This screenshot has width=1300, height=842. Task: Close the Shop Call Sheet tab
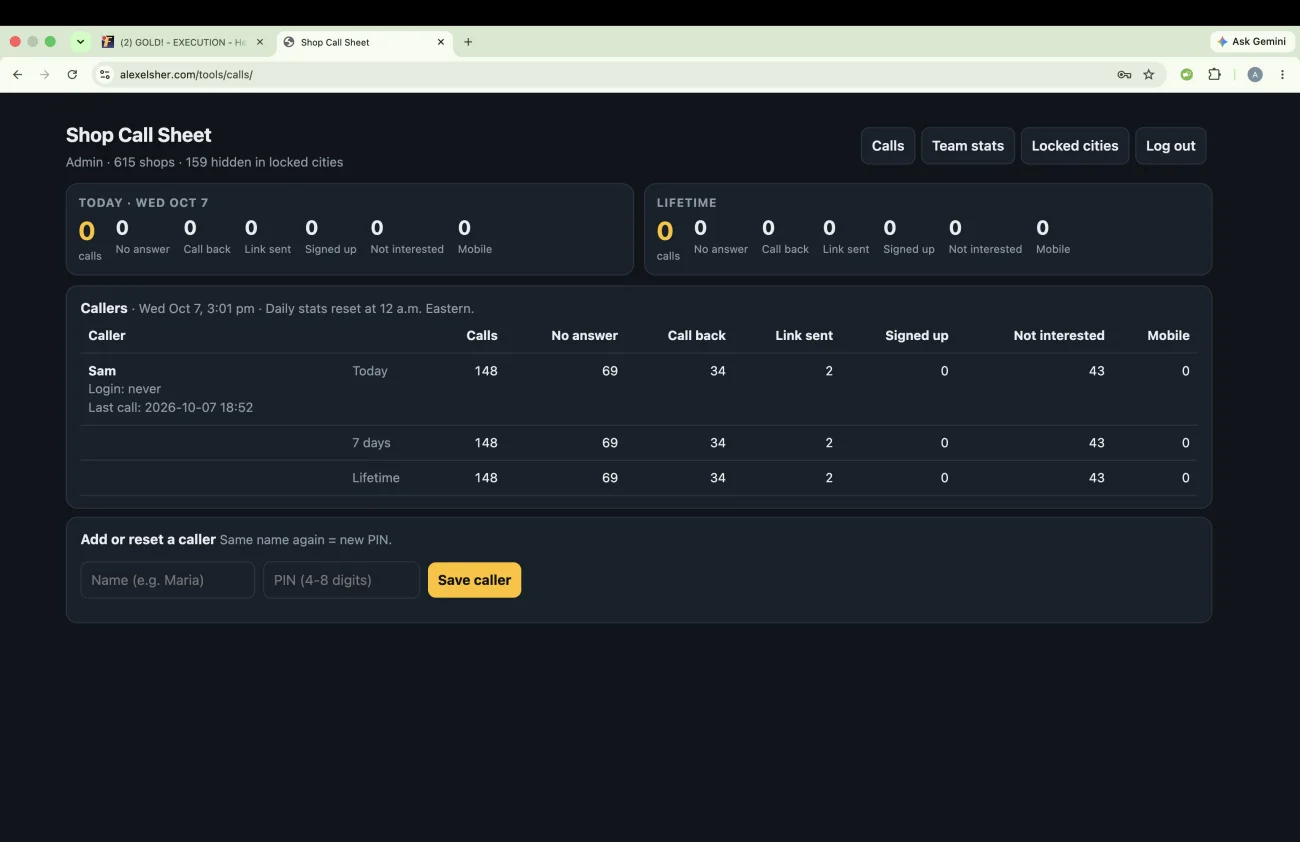pyautogui.click(x=441, y=42)
